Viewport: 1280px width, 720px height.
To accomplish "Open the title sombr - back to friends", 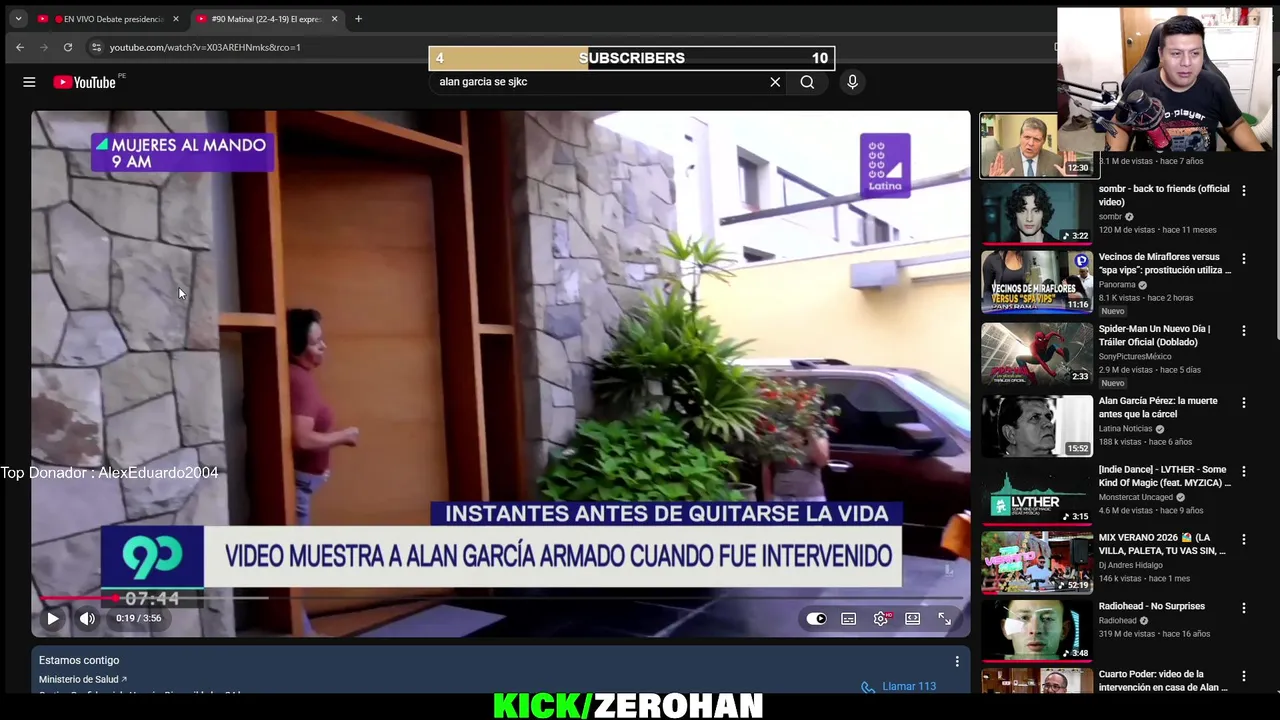I will click(1164, 195).
